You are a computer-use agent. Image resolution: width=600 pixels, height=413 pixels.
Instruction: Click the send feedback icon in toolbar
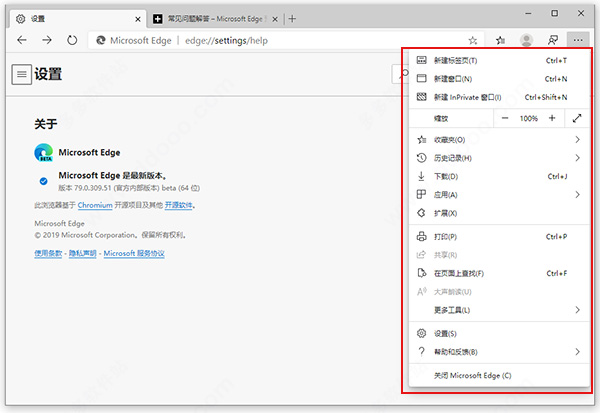(x=553, y=40)
